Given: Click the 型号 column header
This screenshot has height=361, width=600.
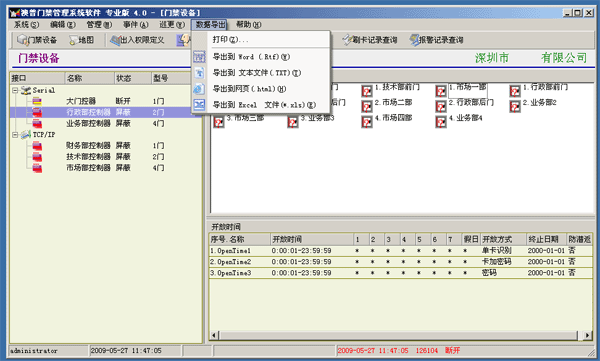Looking at the screenshot, I should coord(171,78).
